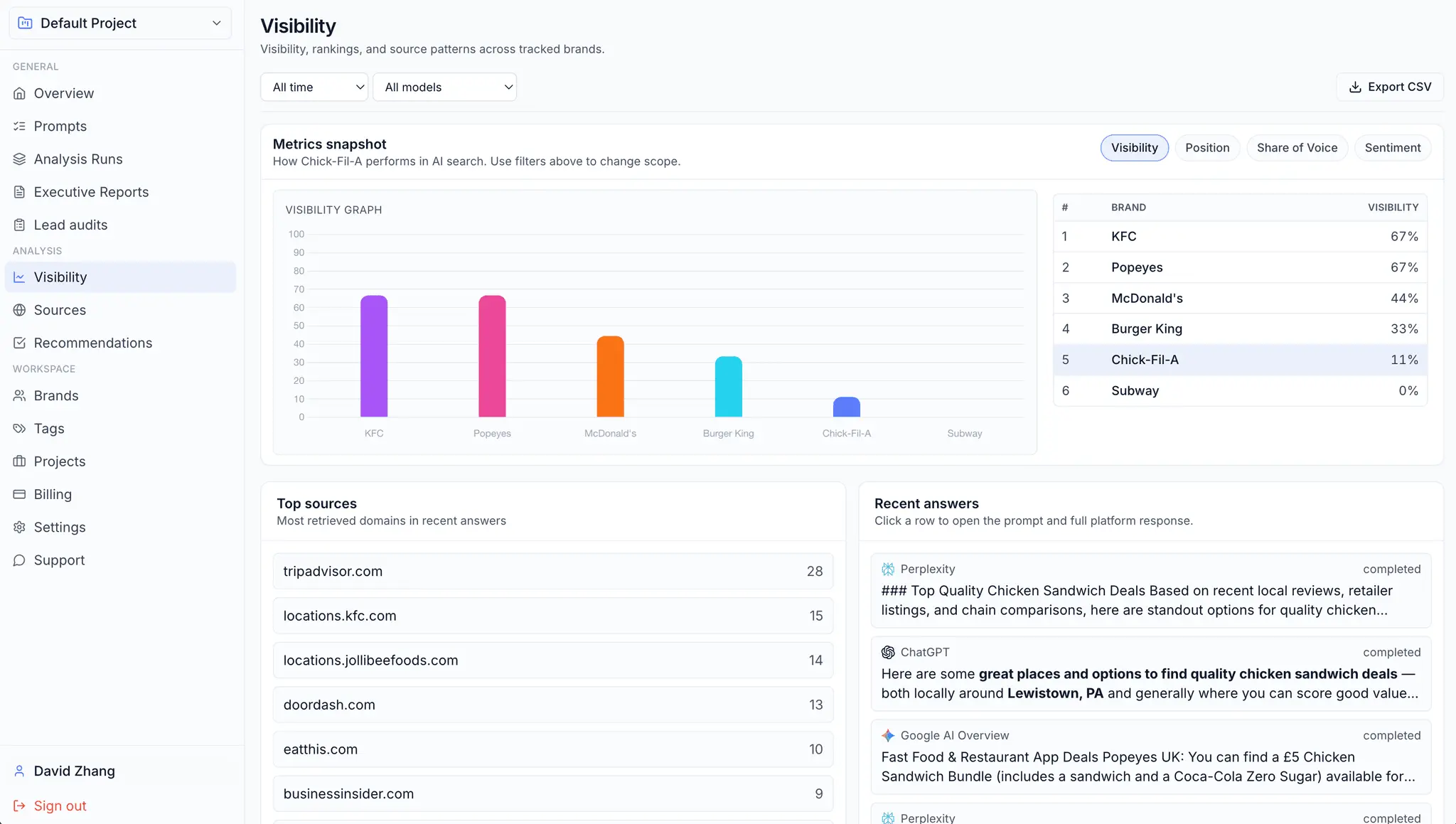The image size is (1456, 824).
Task: Open the Google AI Overview answer row
Action: [x=1151, y=757]
